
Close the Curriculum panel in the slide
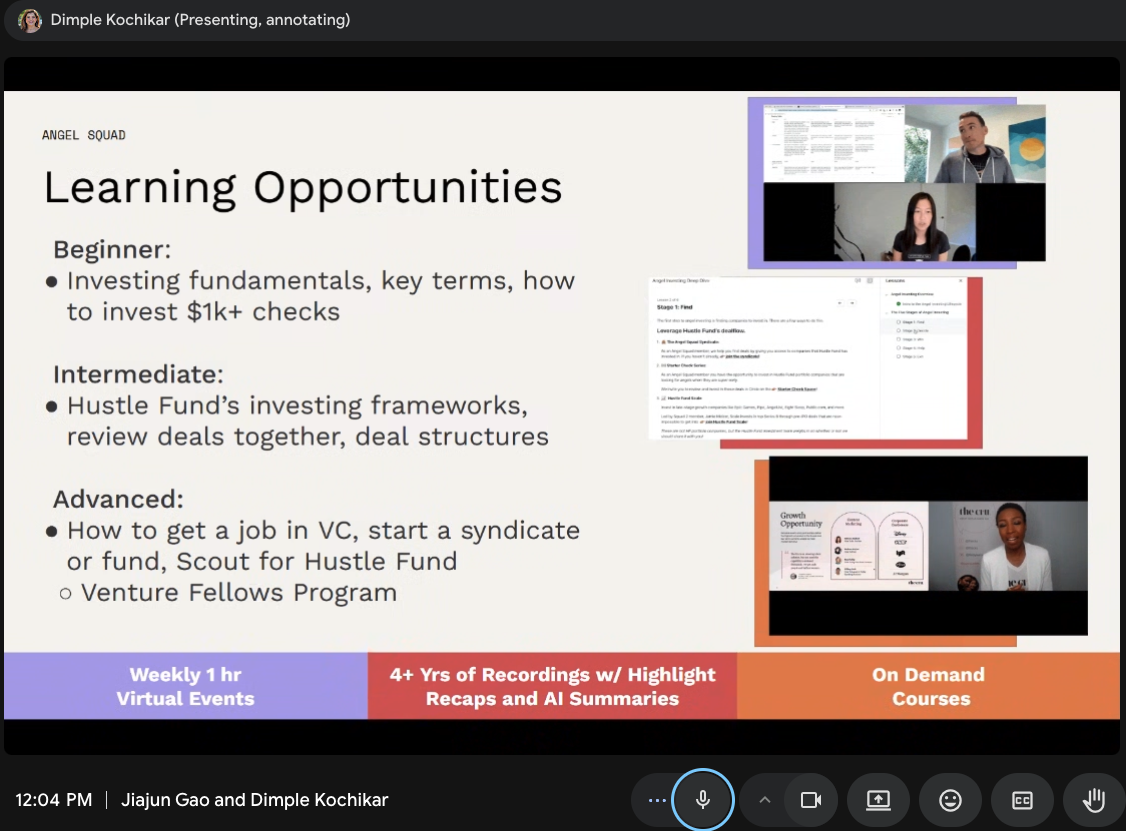click(x=961, y=282)
